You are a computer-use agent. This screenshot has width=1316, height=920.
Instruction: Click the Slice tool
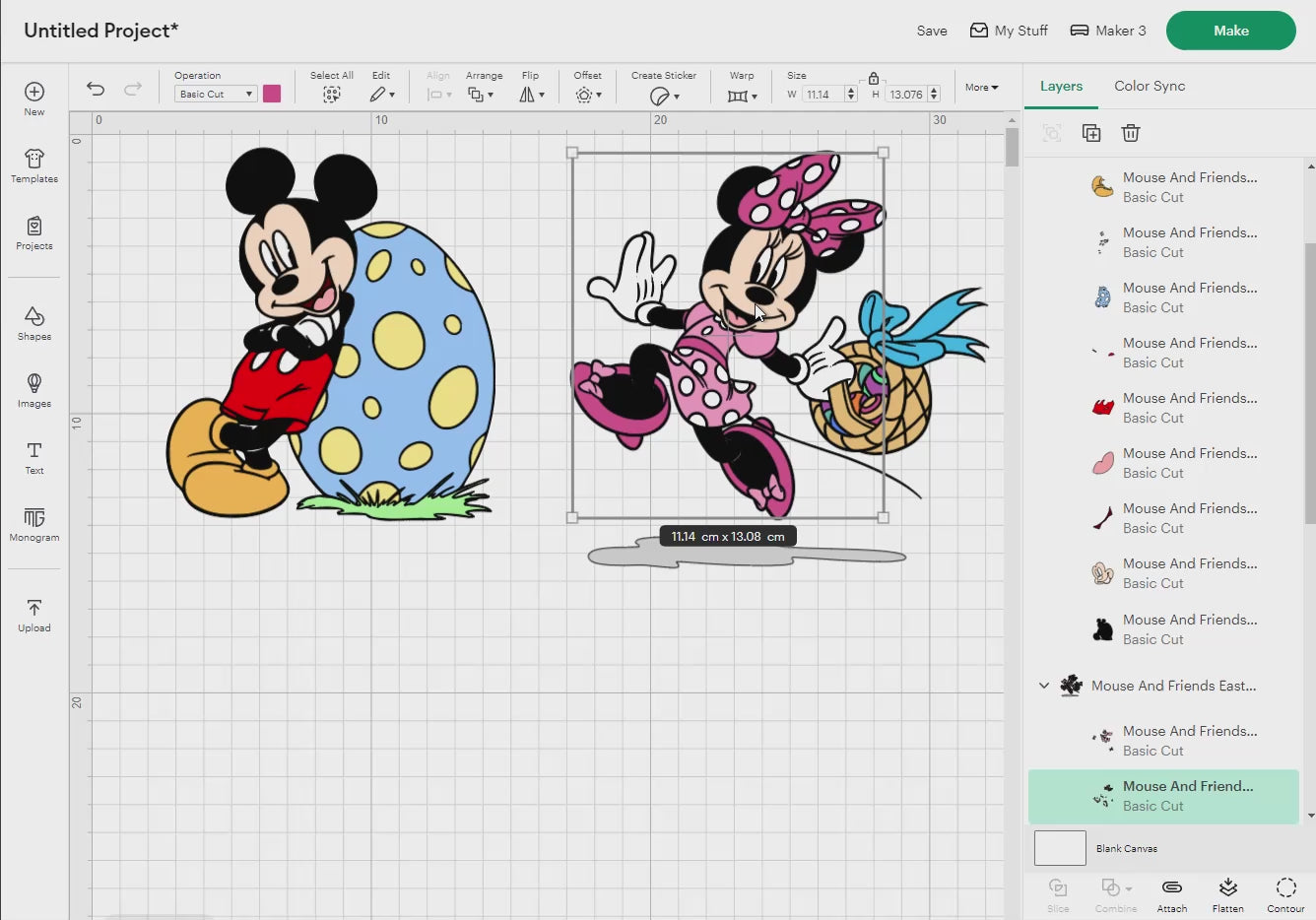[x=1058, y=895]
